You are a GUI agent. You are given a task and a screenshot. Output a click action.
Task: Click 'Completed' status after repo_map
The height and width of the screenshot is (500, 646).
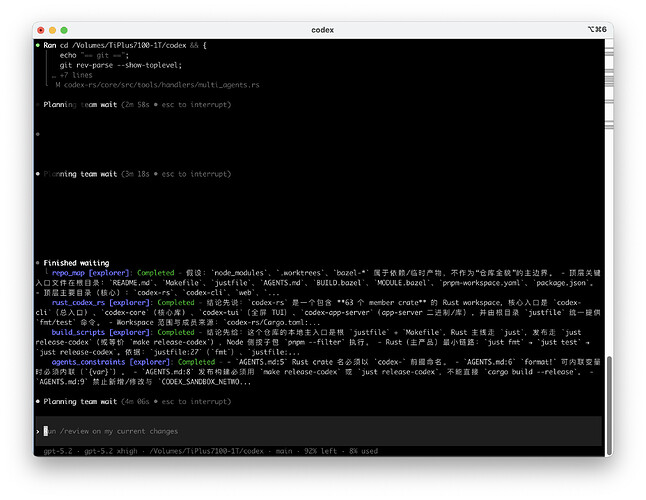[155, 273]
